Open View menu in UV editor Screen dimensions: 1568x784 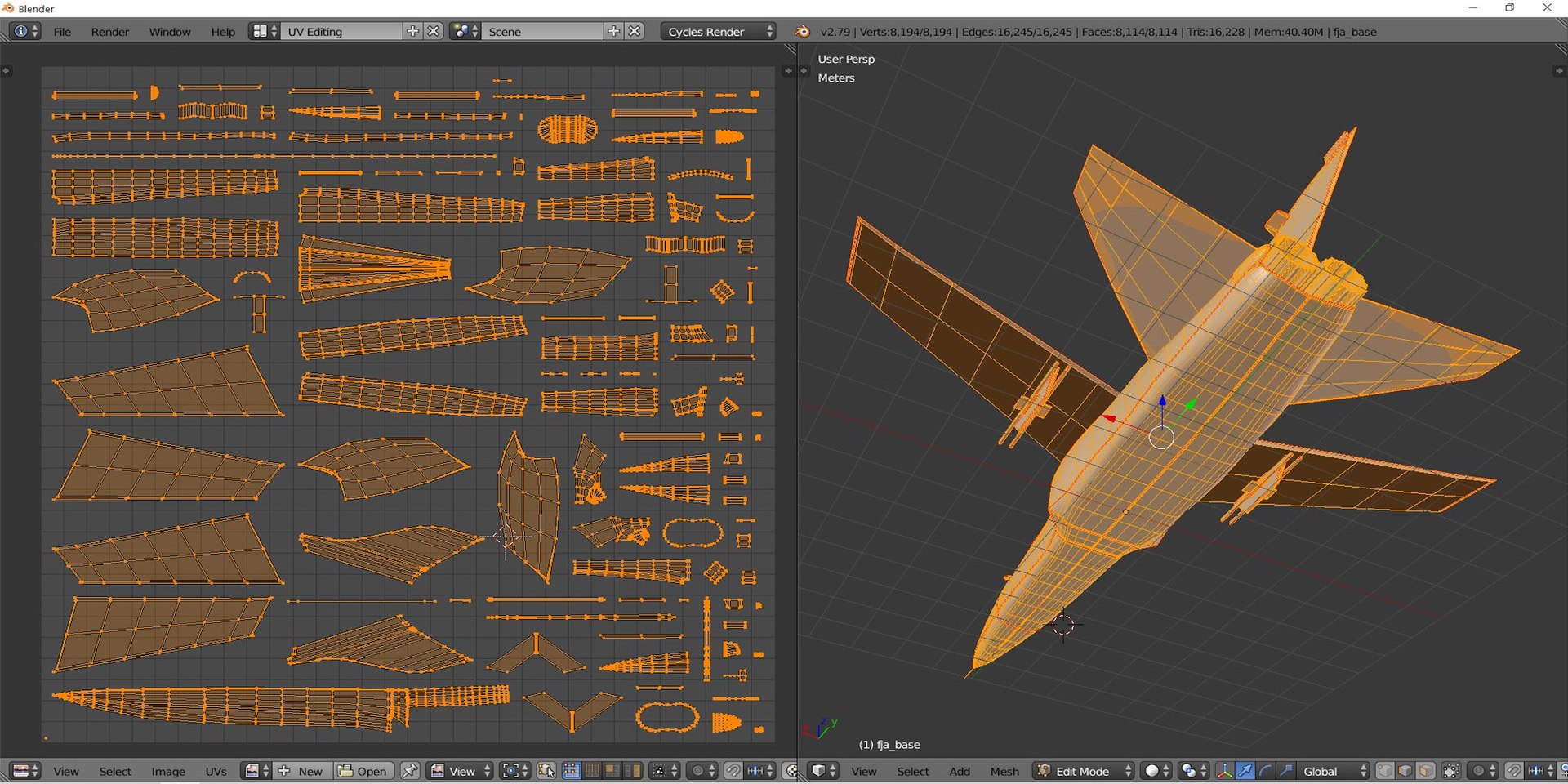tap(66, 772)
